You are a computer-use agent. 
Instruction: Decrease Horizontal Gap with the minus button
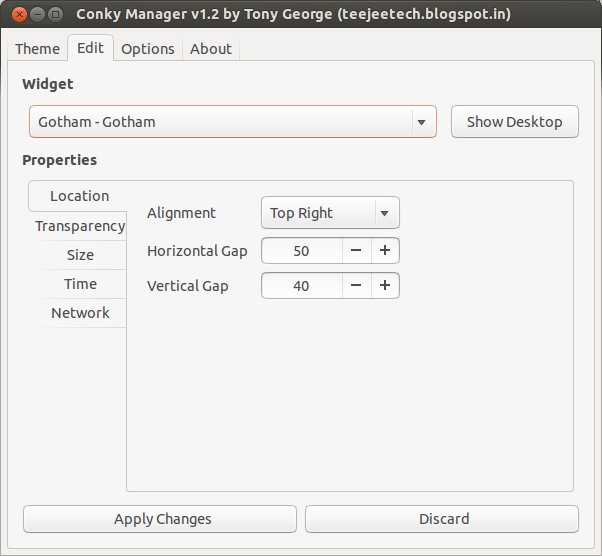click(356, 250)
